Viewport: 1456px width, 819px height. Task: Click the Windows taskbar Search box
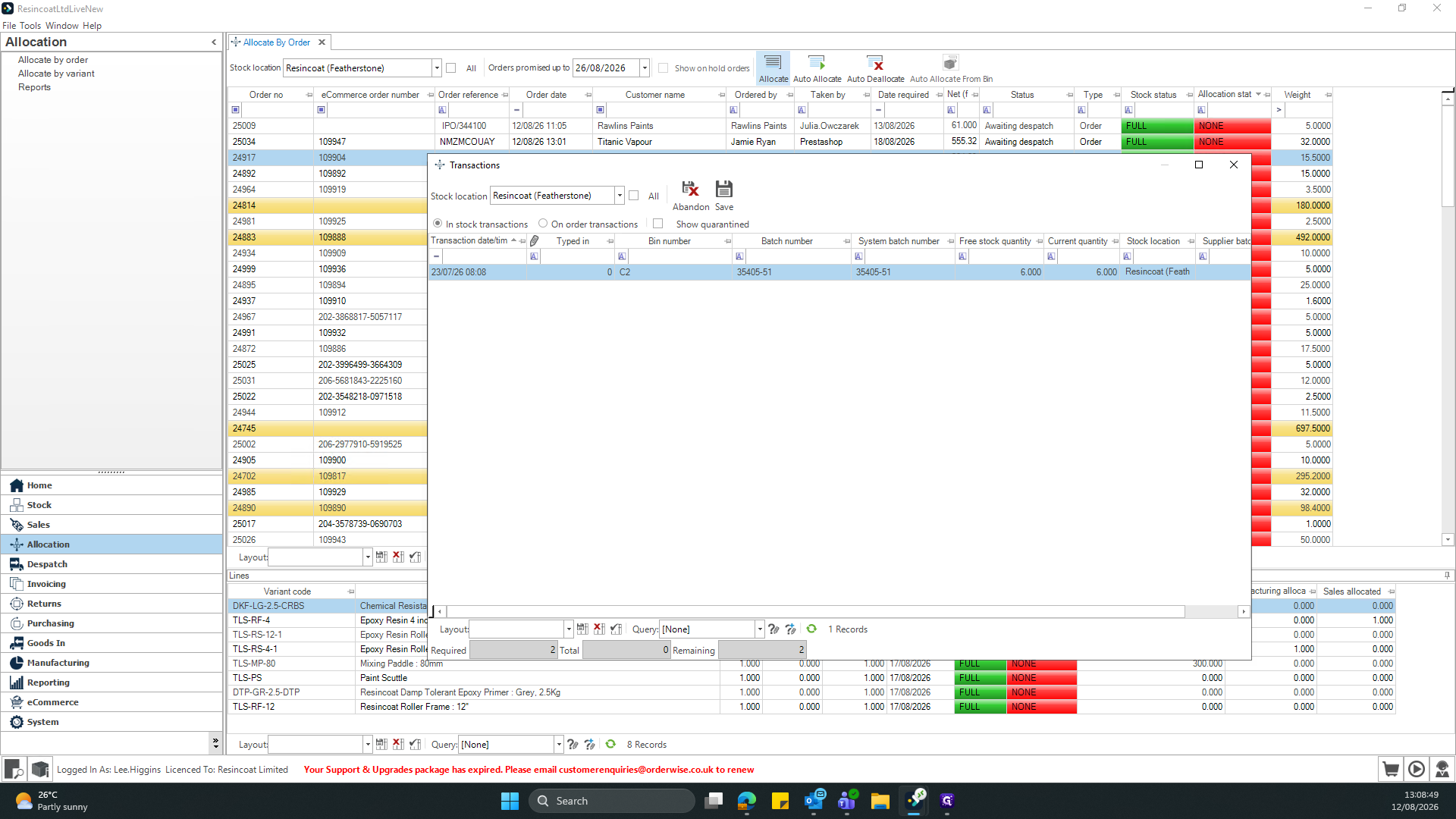pyautogui.click(x=611, y=800)
